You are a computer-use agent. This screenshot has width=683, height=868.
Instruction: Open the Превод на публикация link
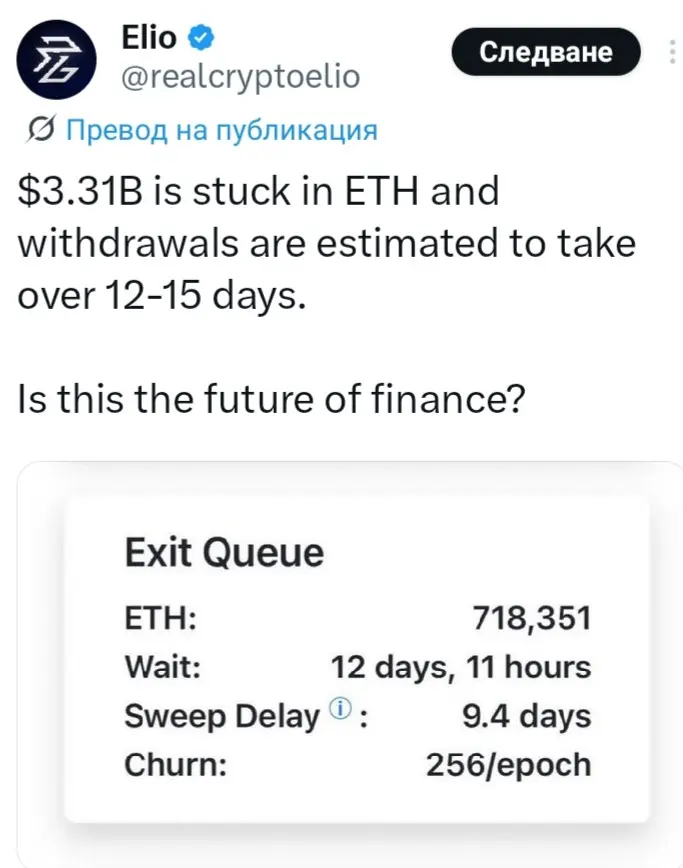click(x=222, y=131)
